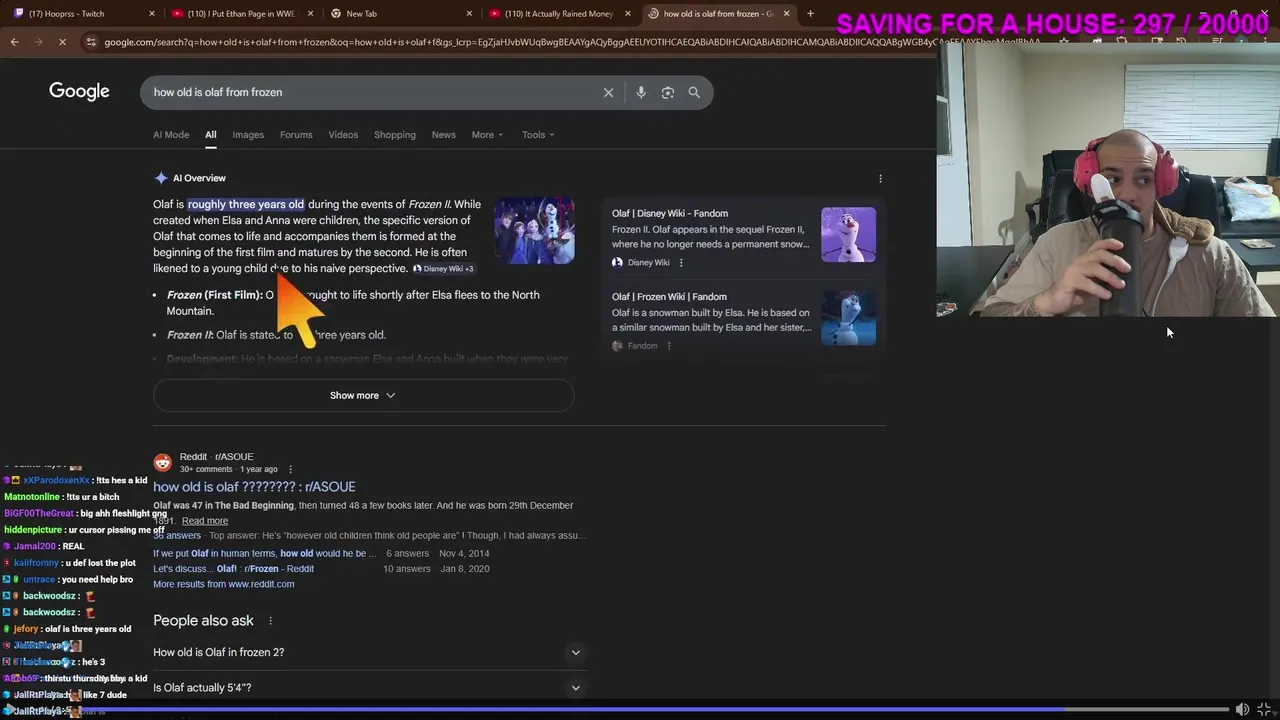1280x720 pixels.
Task: Click chat username BIGF00TheGreat
Action: 39,513
